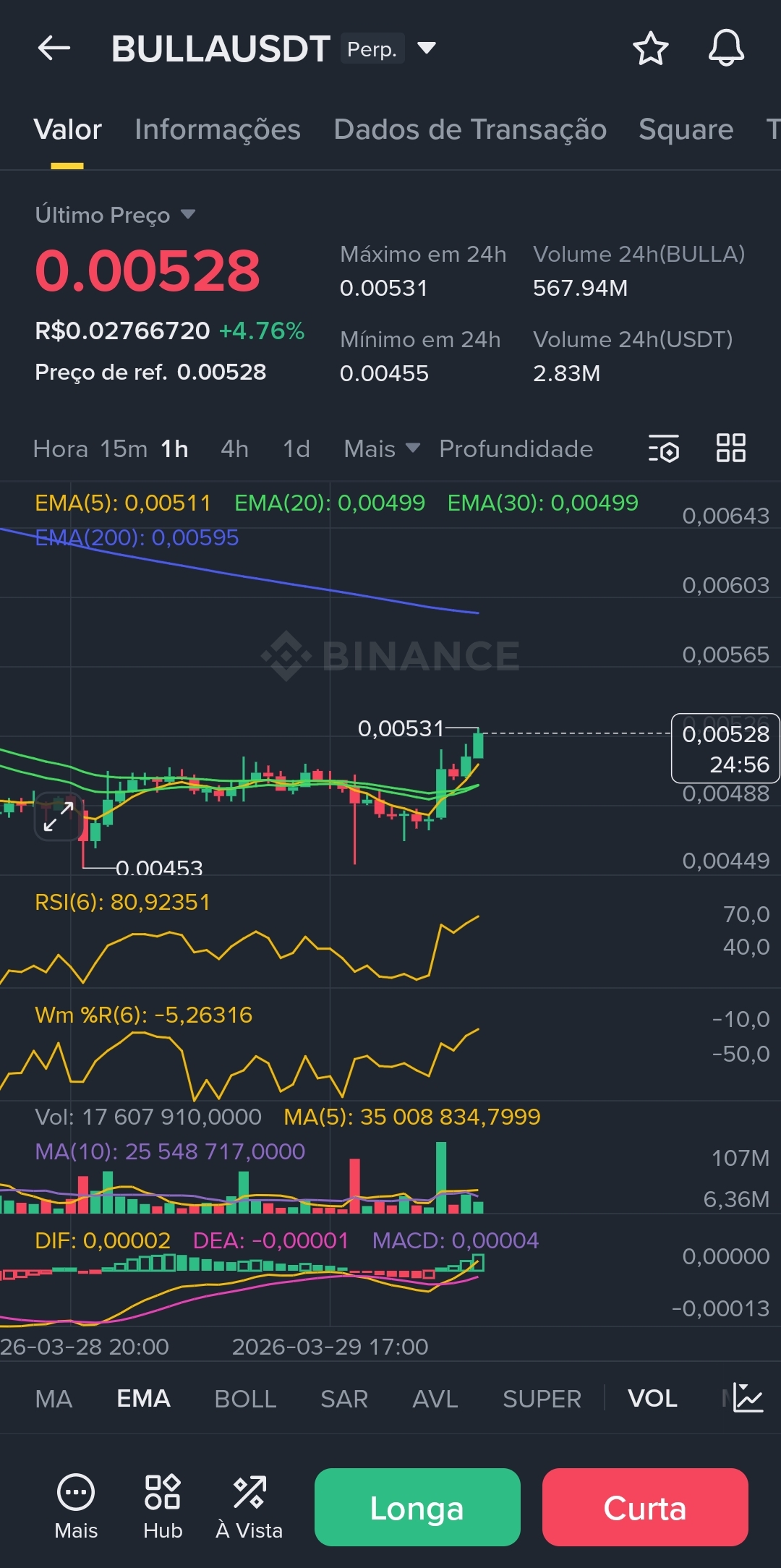This screenshot has height=1568, width=781.
Task: Open the BULLAUSDT pair selector dropdown
Action: 427,48
